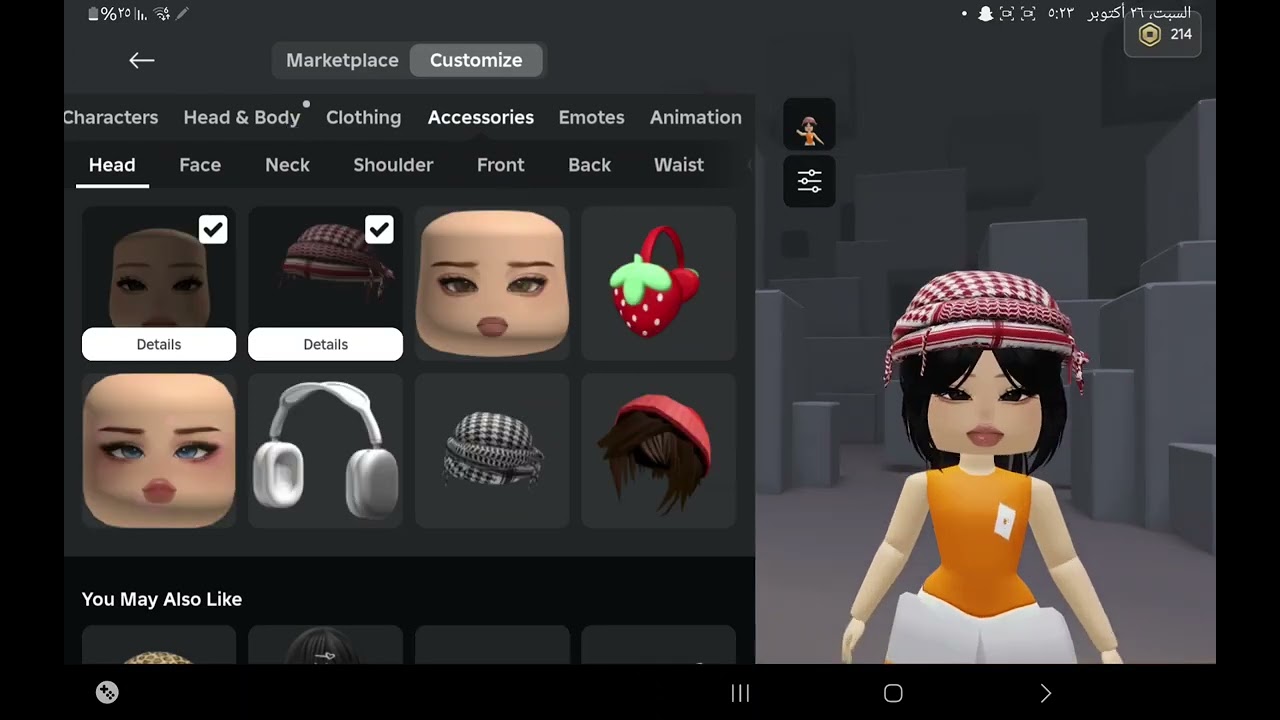Select the Head accessories subtab
Image resolution: width=1280 pixels, height=720 pixels.
[112, 165]
